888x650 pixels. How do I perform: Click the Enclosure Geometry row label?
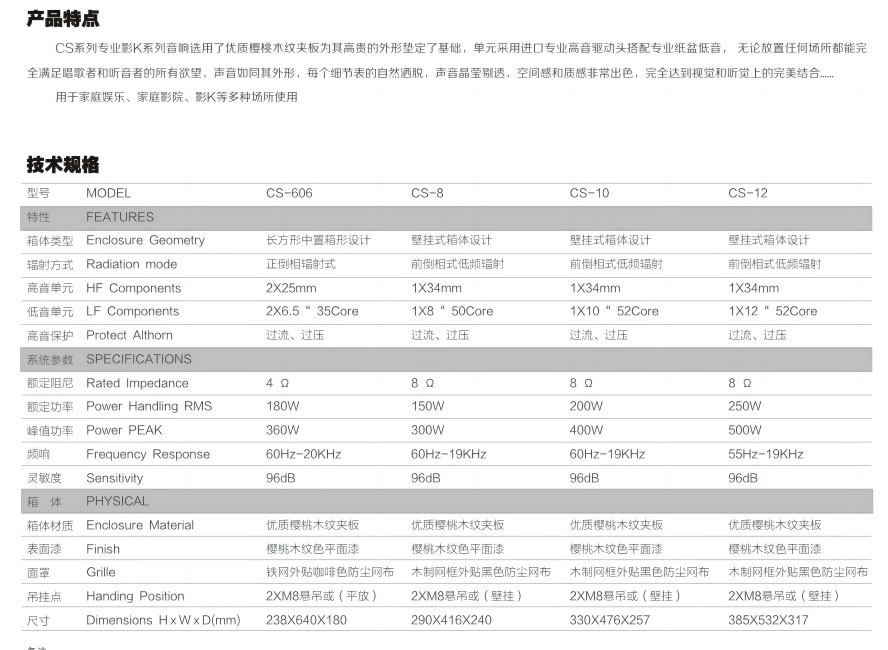coord(145,241)
